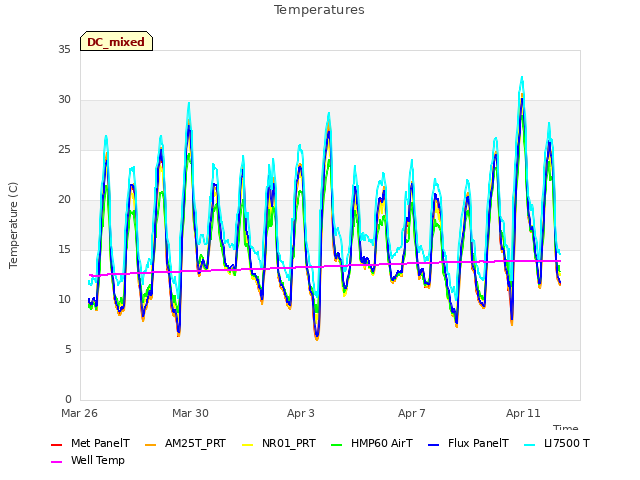Image resolution: width=640 pixels, height=480 pixels.
Task: Click the yellow NR01_PRT color swatch
Action: pos(248,444)
